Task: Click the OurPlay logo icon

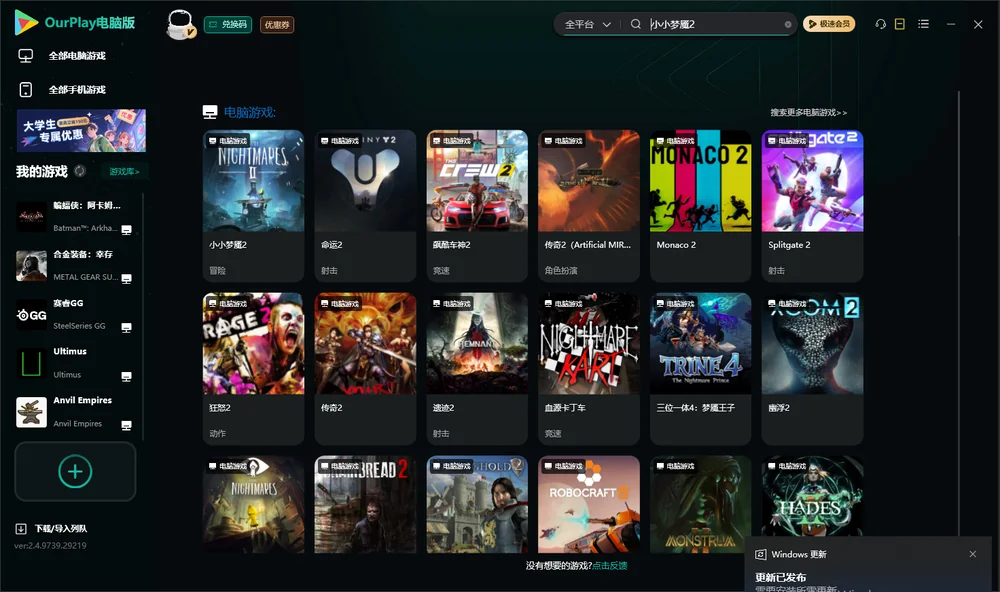Action: tap(26, 22)
